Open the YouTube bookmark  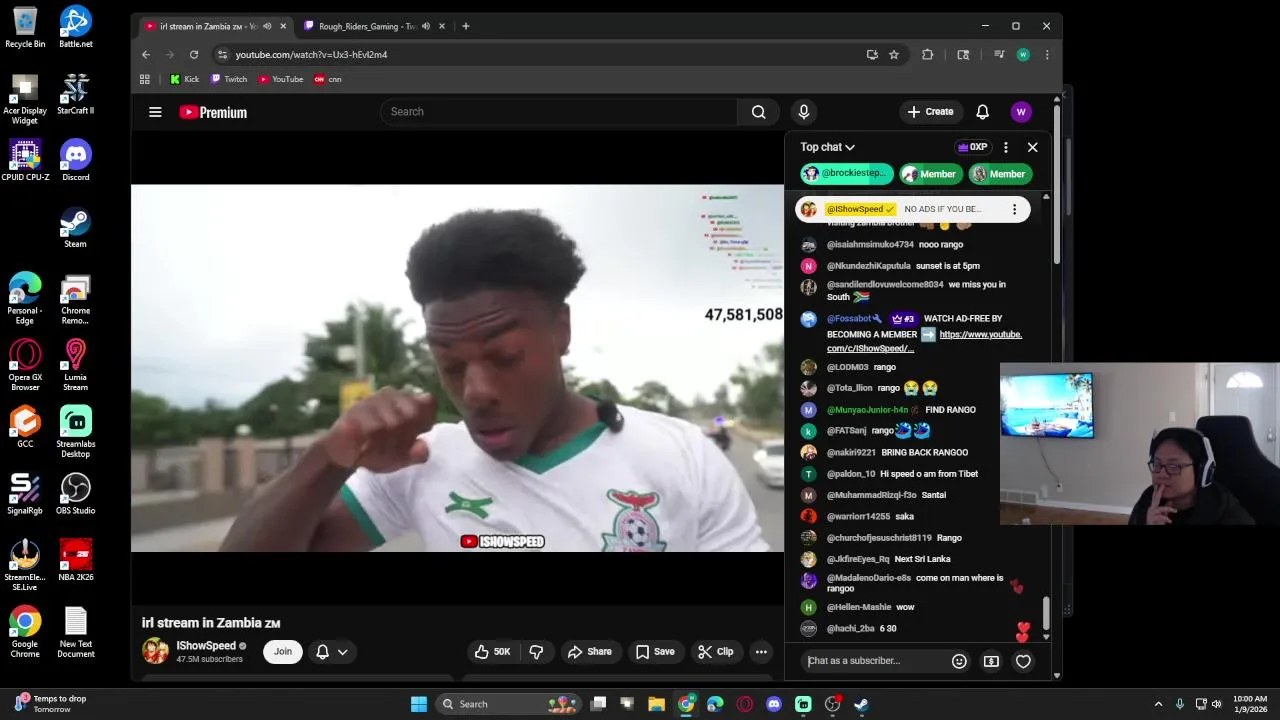[281, 79]
